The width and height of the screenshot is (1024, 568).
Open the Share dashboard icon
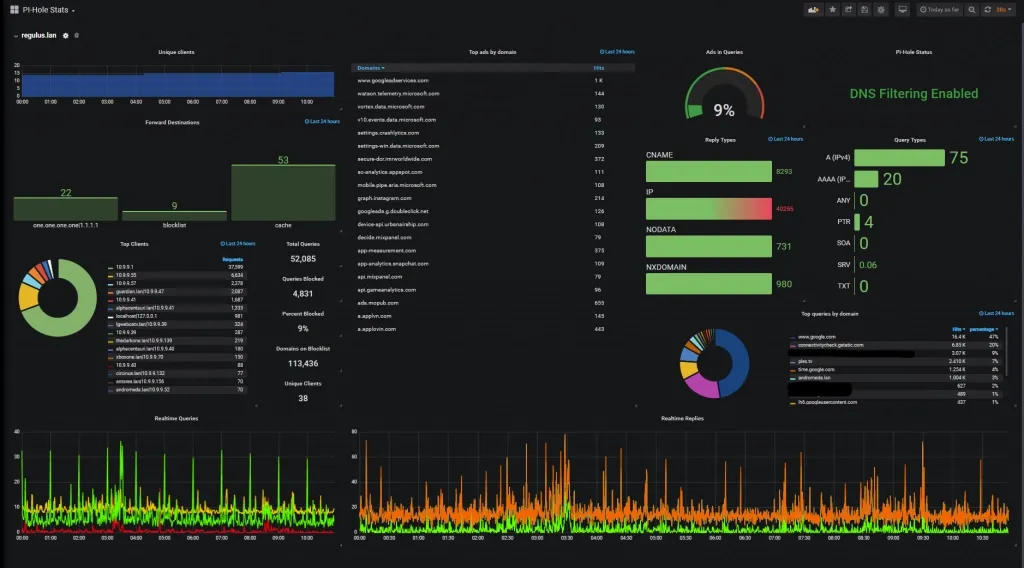pos(848,10)
